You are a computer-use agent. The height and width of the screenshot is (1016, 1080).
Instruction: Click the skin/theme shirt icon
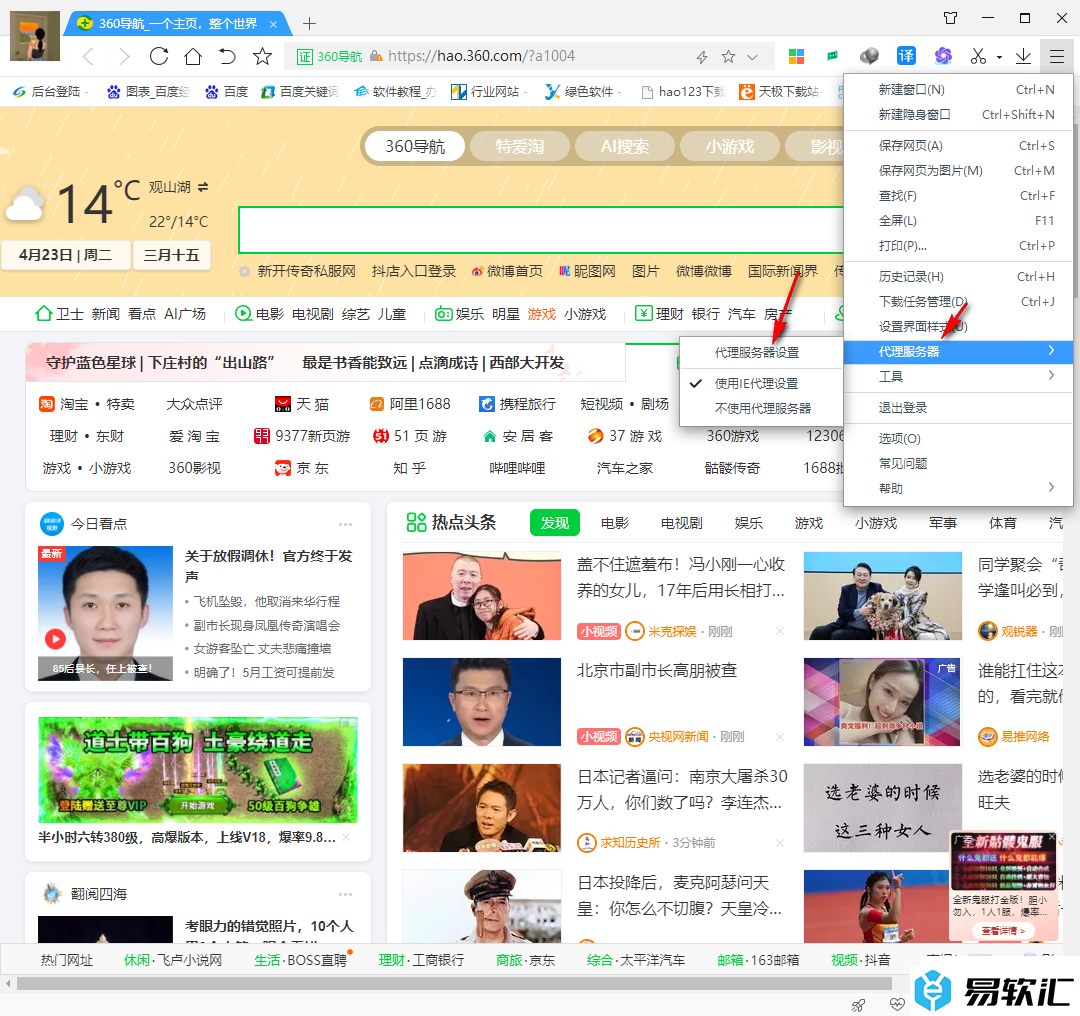[951, 19]
